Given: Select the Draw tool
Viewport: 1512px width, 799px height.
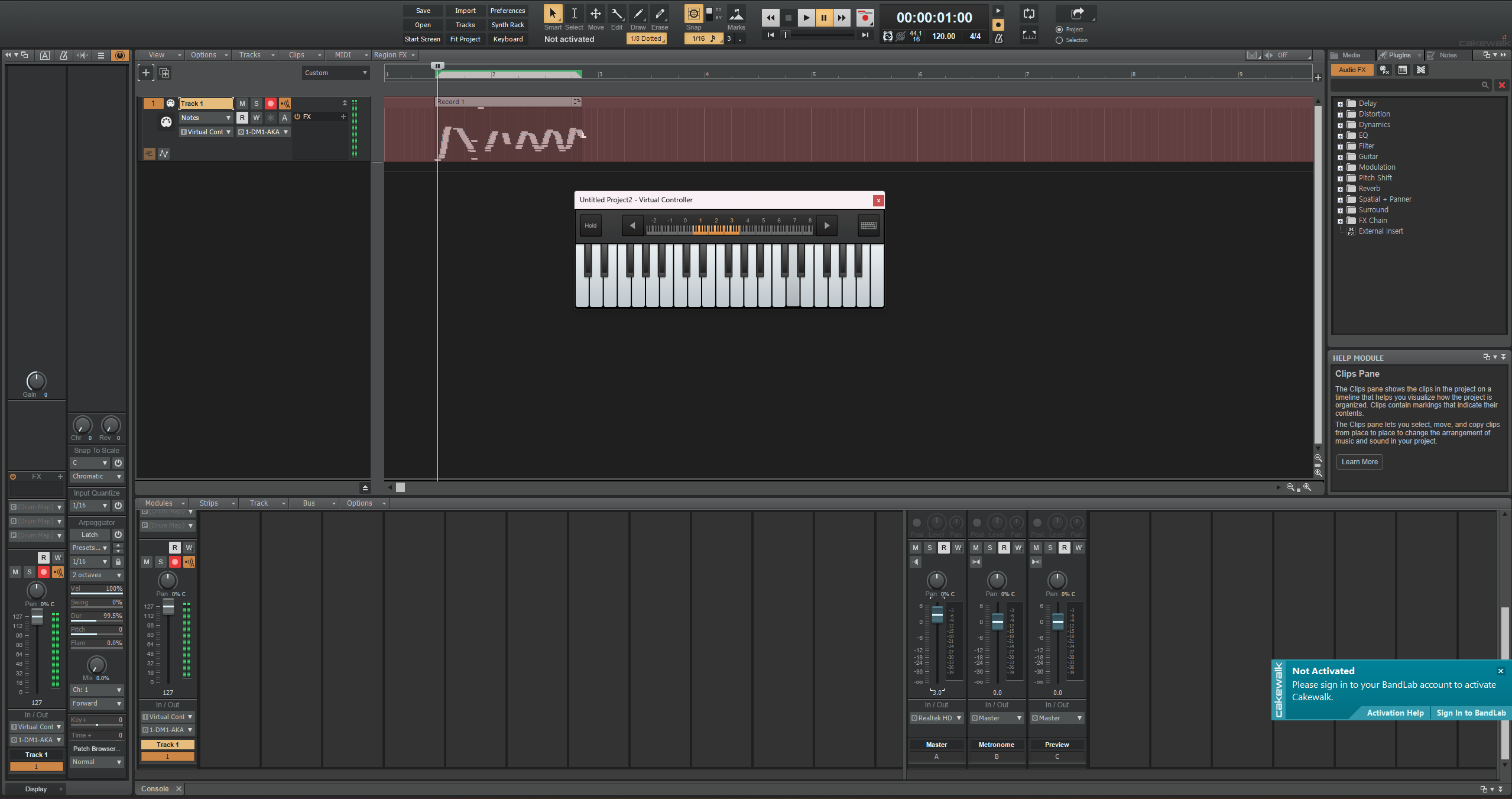Looking at the screenshot, I should pos(638,14).
